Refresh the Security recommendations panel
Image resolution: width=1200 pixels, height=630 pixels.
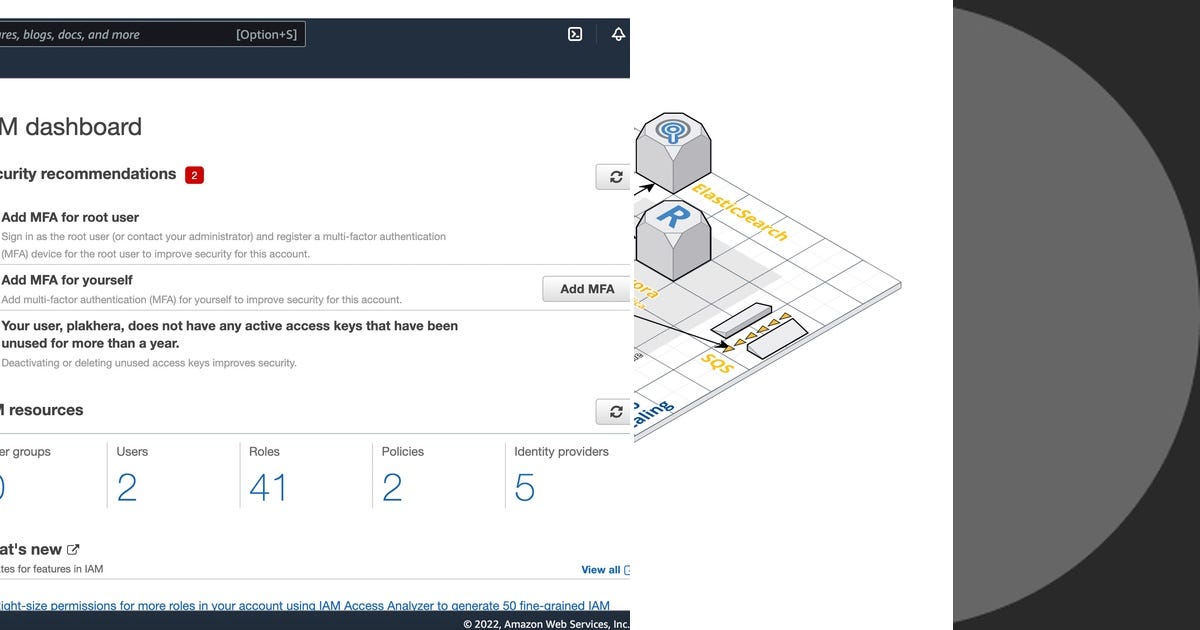click(x=613, y=174)
